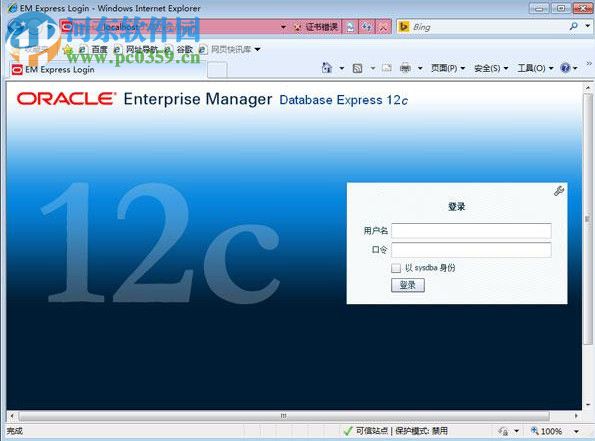Open a new blank tab button

point(217,70)
